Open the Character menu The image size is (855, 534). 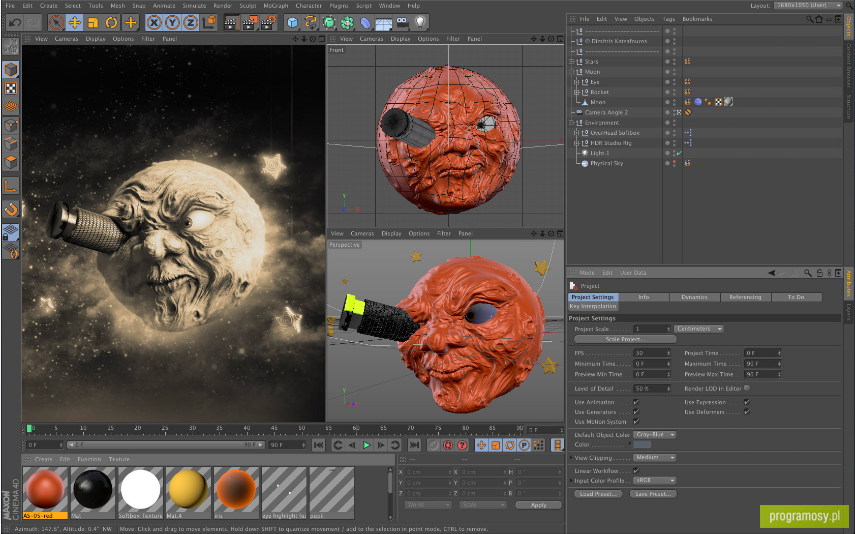308,5
